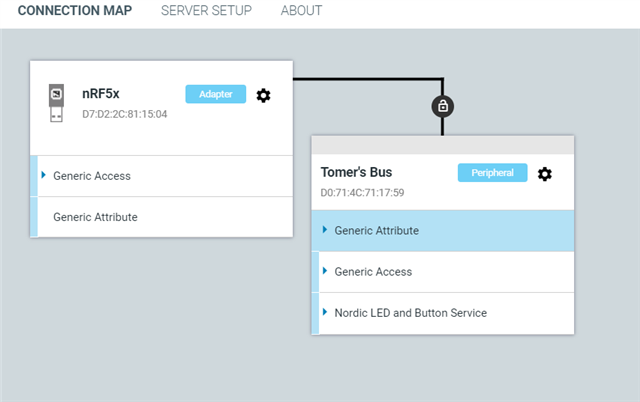Click address D0:71:4C:71:17:59

(362, 192)
